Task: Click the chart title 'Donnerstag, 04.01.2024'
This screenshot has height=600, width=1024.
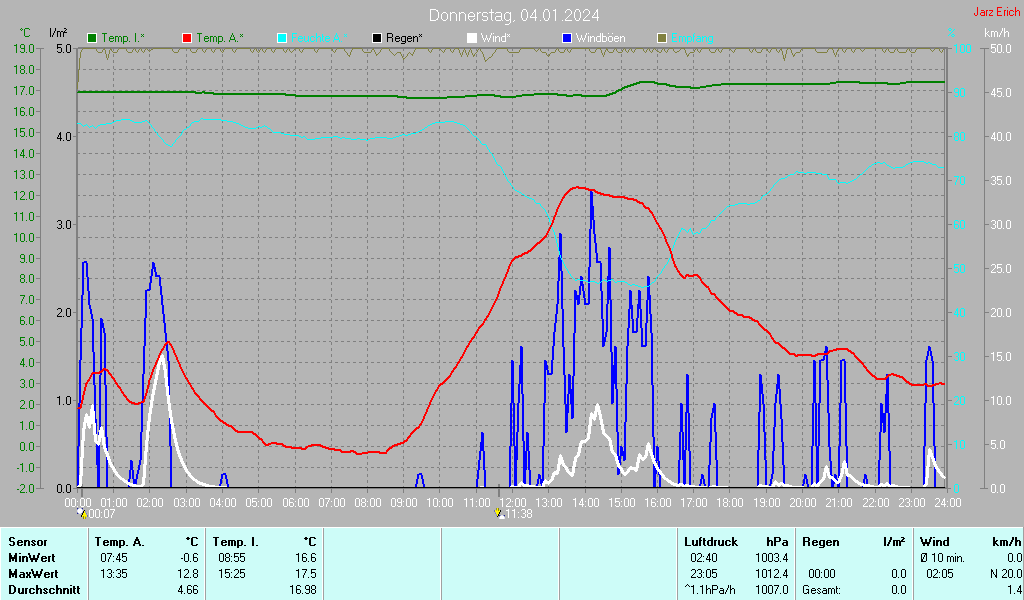Action: [x=514, y=15]
